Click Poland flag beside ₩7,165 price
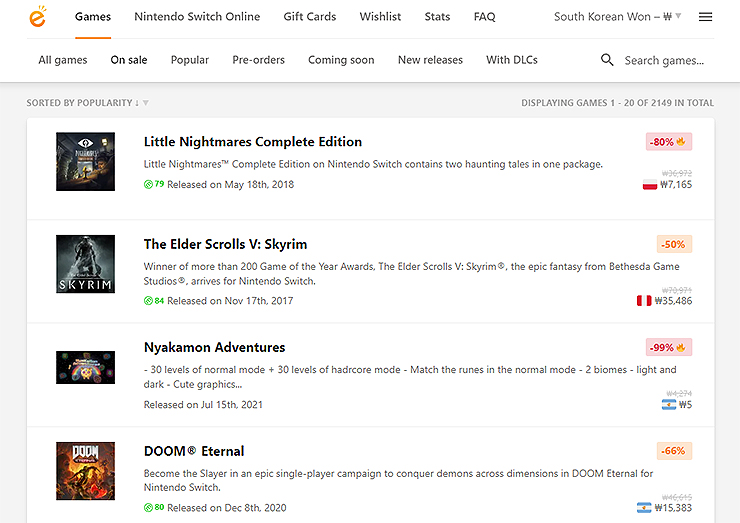The width and height of the screenshot is (740, 523). click(x=649, y=185)
